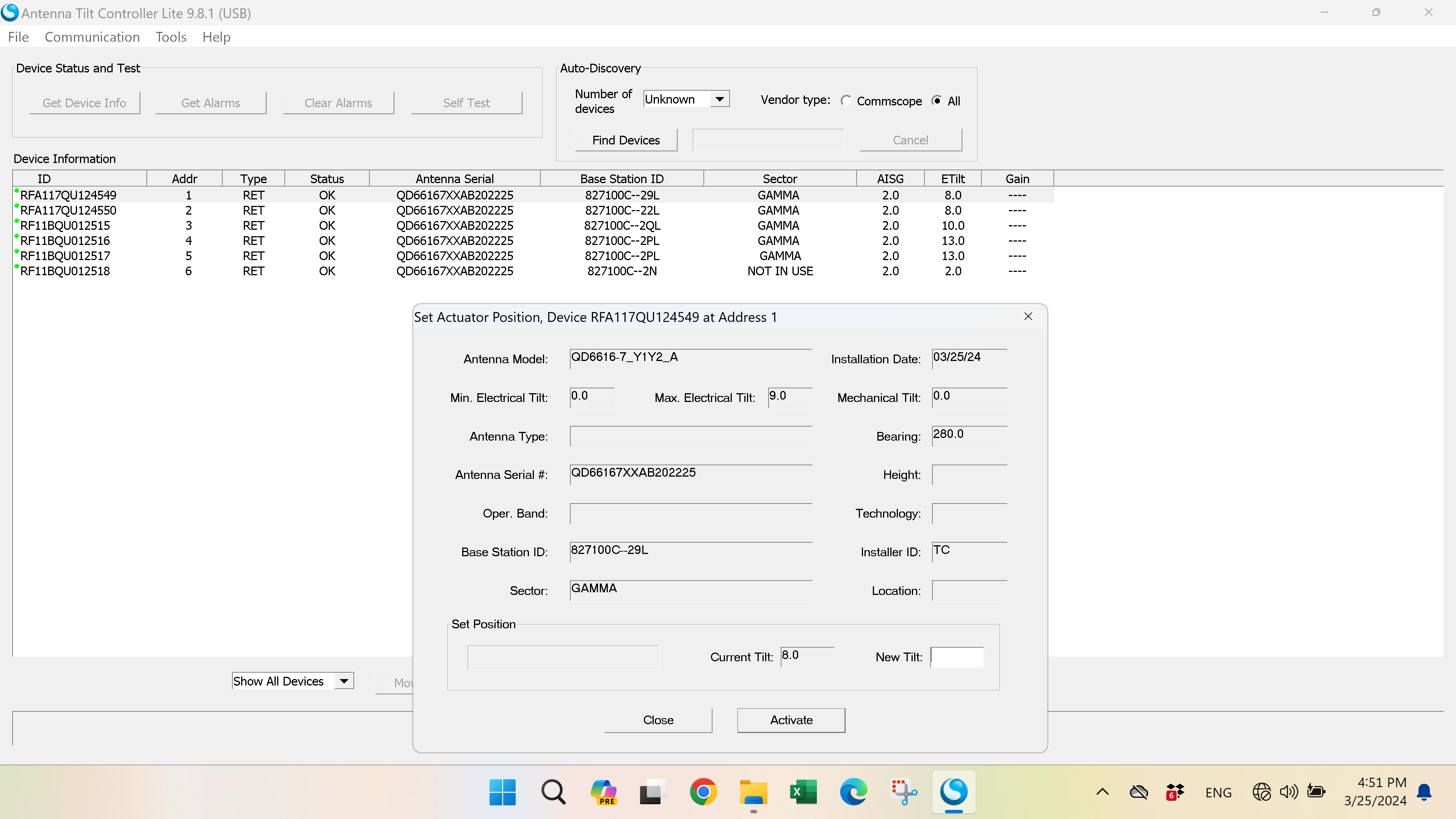Open taskbar Search
Image resolution: width=1456 pixels, height=819 pixels.
[x=553, y=792]
